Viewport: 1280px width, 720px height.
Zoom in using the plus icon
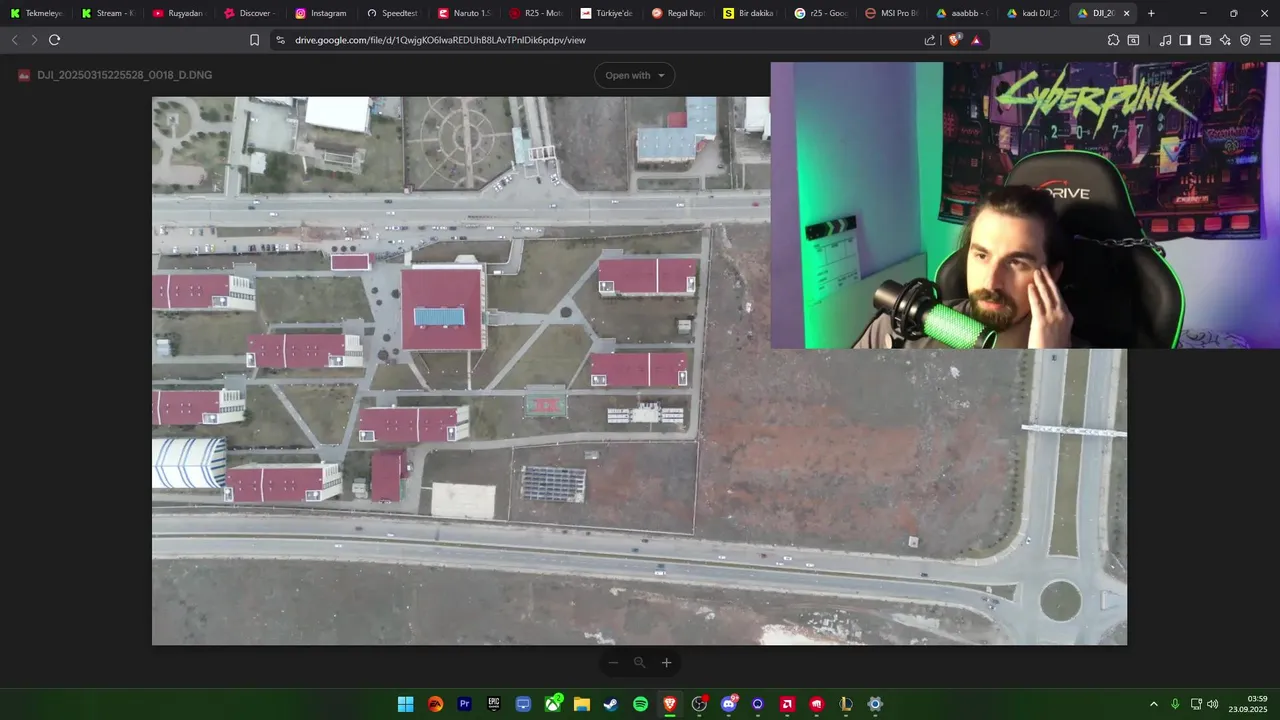[666, 662]
